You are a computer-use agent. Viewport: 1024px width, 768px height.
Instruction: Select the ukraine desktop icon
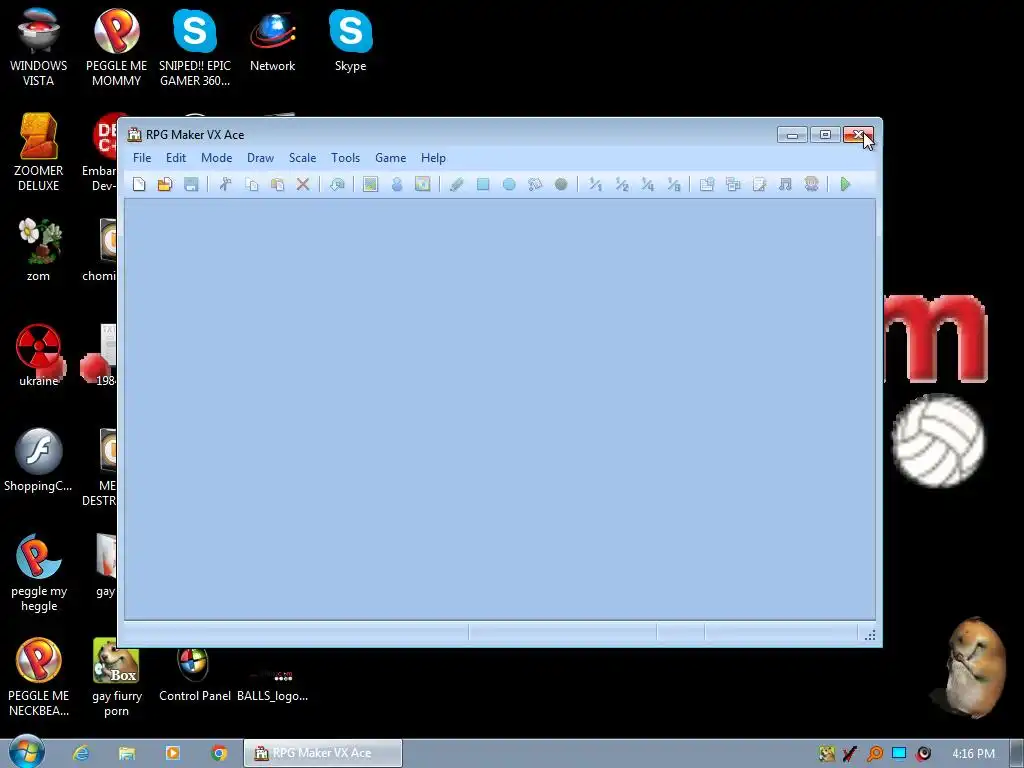pos(39,355)
